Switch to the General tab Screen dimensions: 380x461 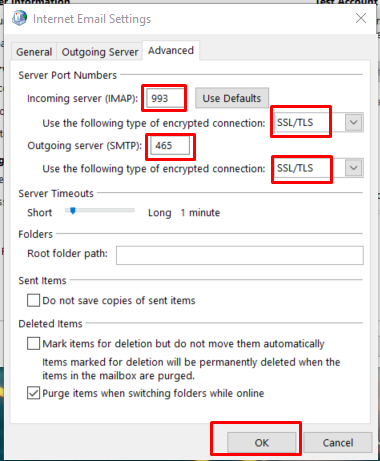click(x=34, y=52)
